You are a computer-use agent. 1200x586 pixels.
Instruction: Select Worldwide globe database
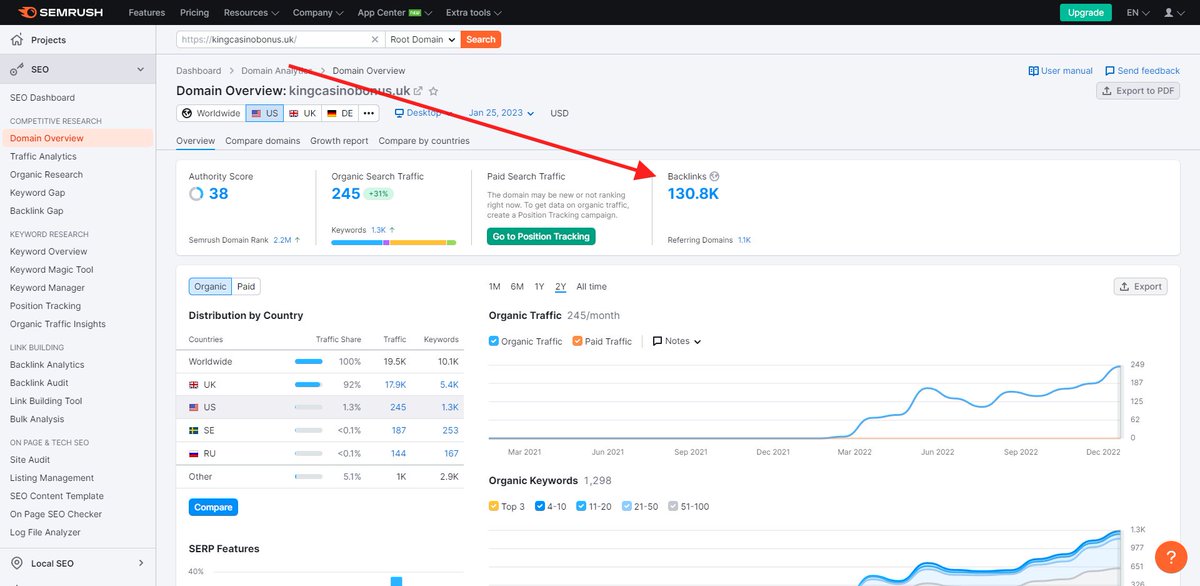pos(211,113)
